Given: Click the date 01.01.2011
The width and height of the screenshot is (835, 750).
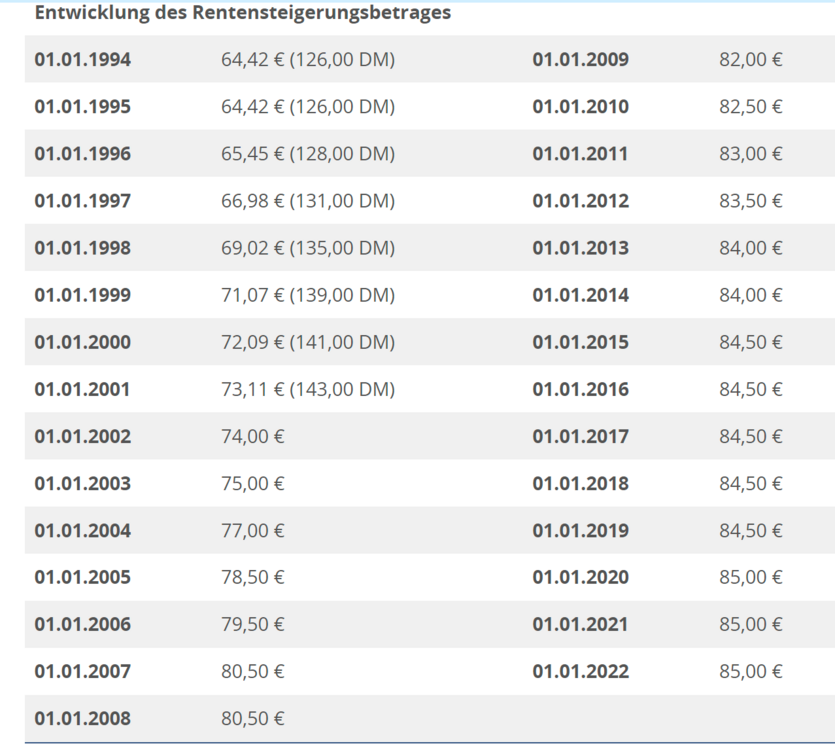Looking at the screenshot, I should (580, 154).
